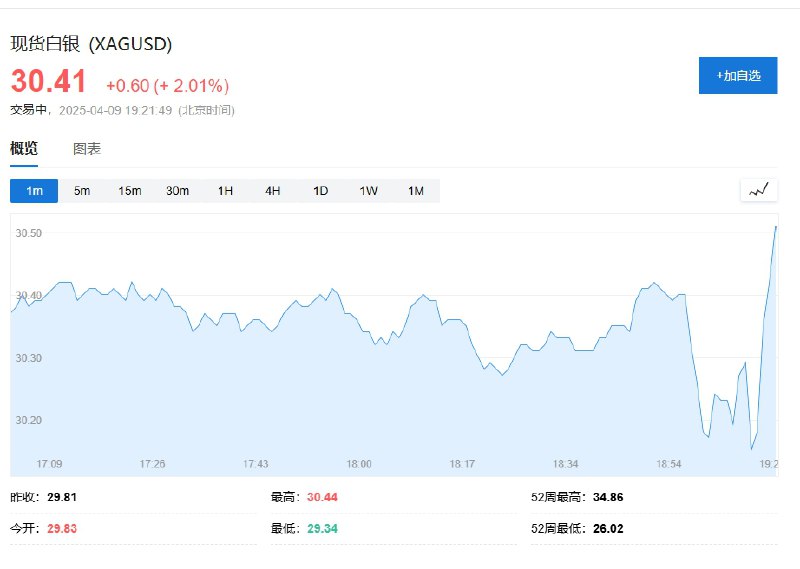Click the 17:26 time axis label

(152, 464)
